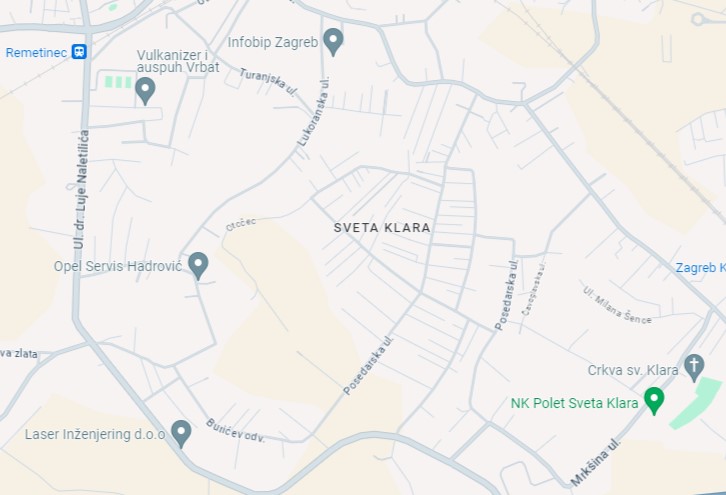Select the Vulkanizer i auspuh Vrbat pin
Viewport: 726px width, 495px height.
[145, 91]
